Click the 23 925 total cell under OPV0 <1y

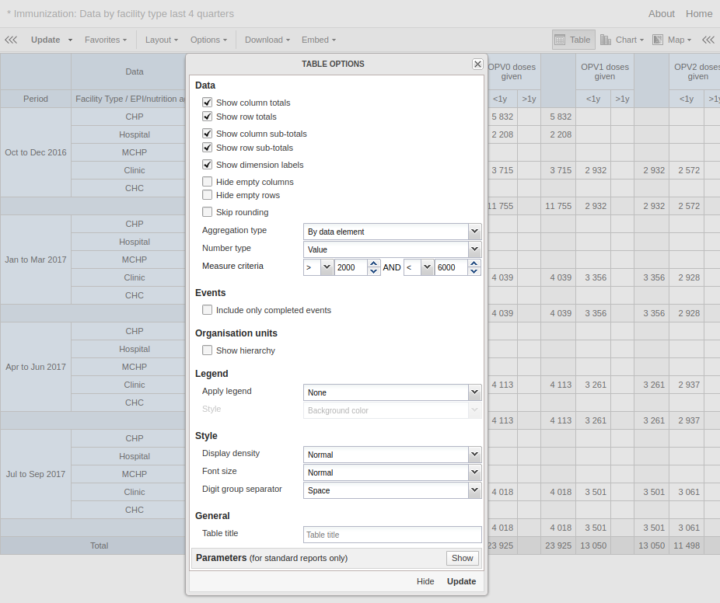[x=500, y=546]
